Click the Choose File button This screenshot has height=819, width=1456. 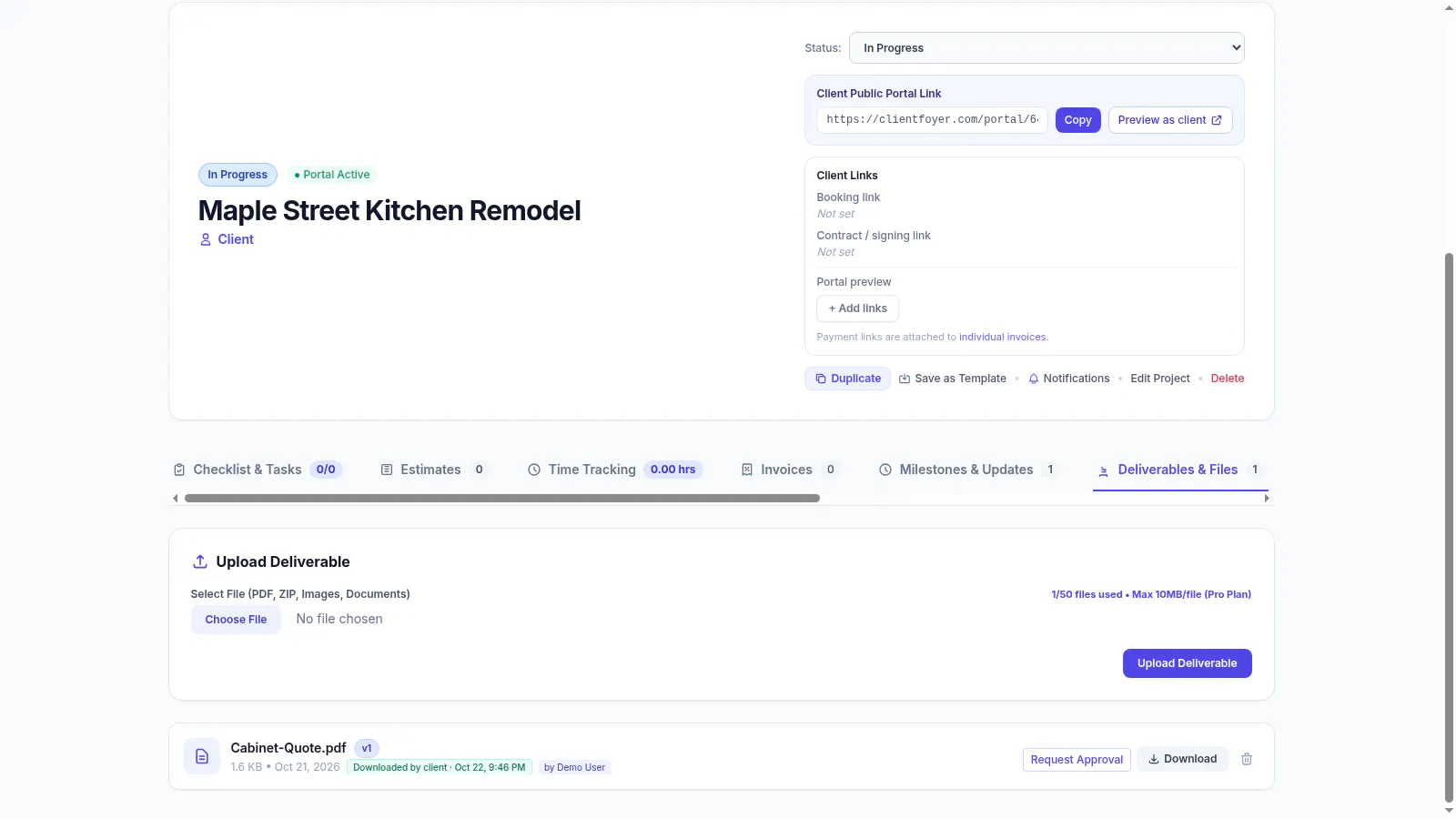pyautogui.click(x=236, y=620)
